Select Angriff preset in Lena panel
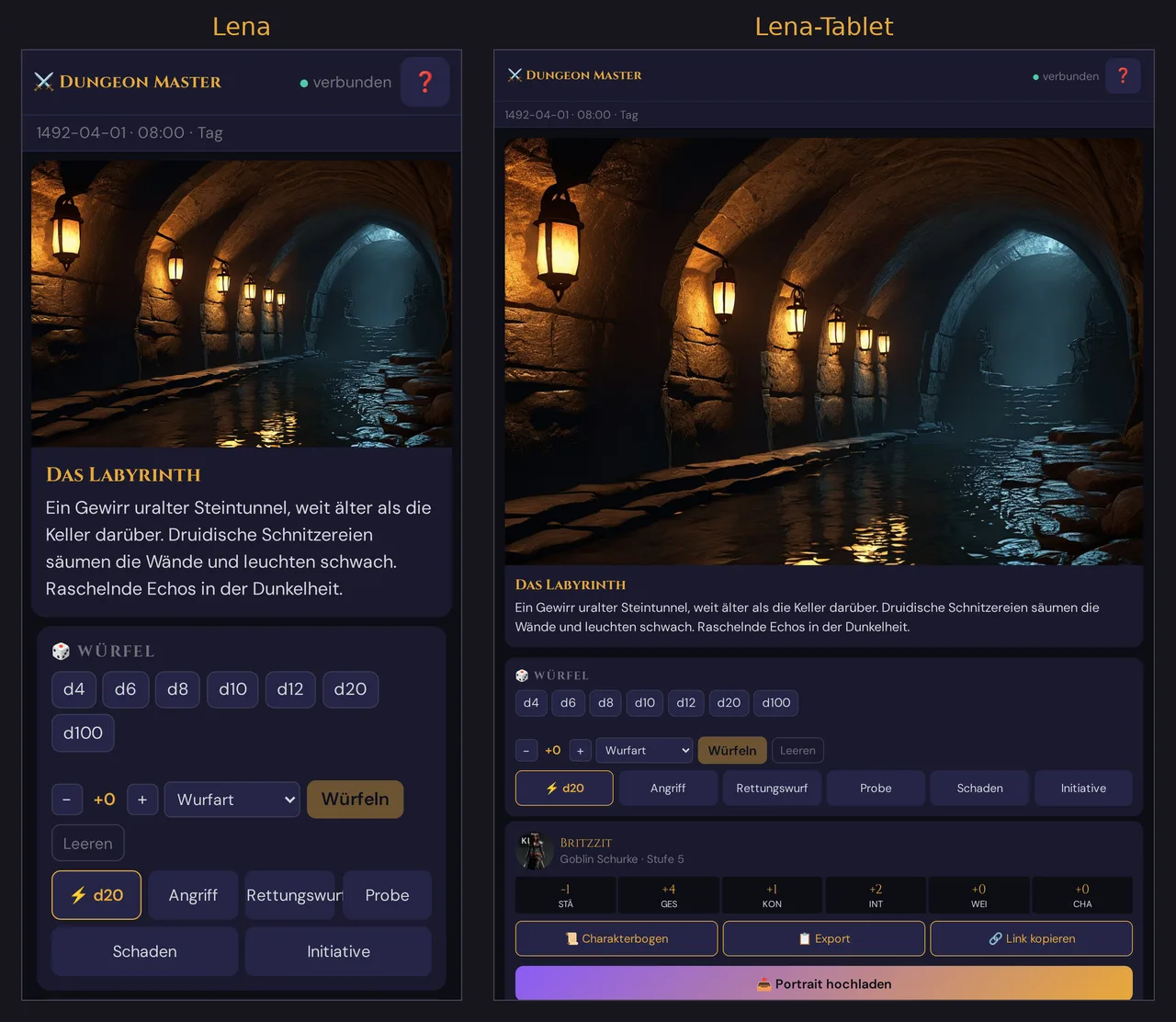 pos(193,895)
